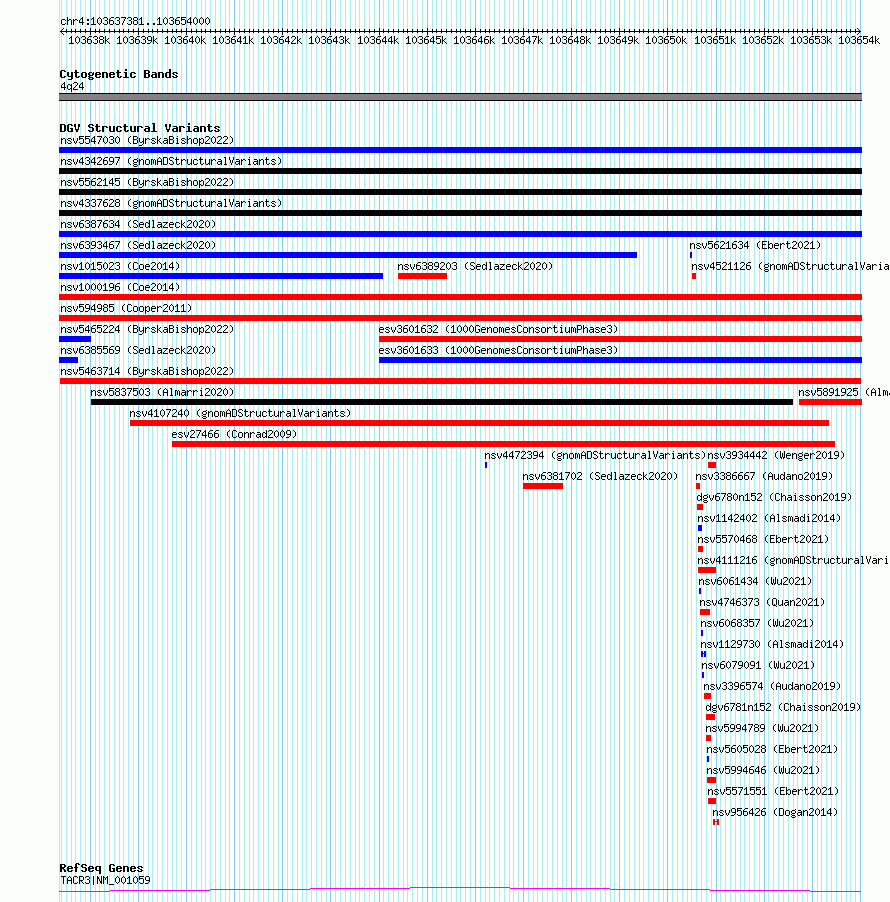The width and height of the screenshot is (890, 902).
Task: Click the 103654k ruler position label
Action: (858, 40)
